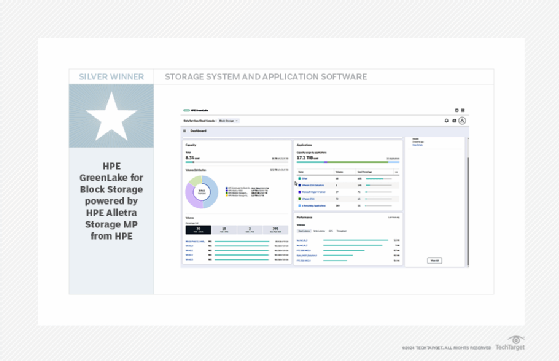Open the notifications bell icon
The width and height of the screenshot is (559, 361).
[446, 121]
